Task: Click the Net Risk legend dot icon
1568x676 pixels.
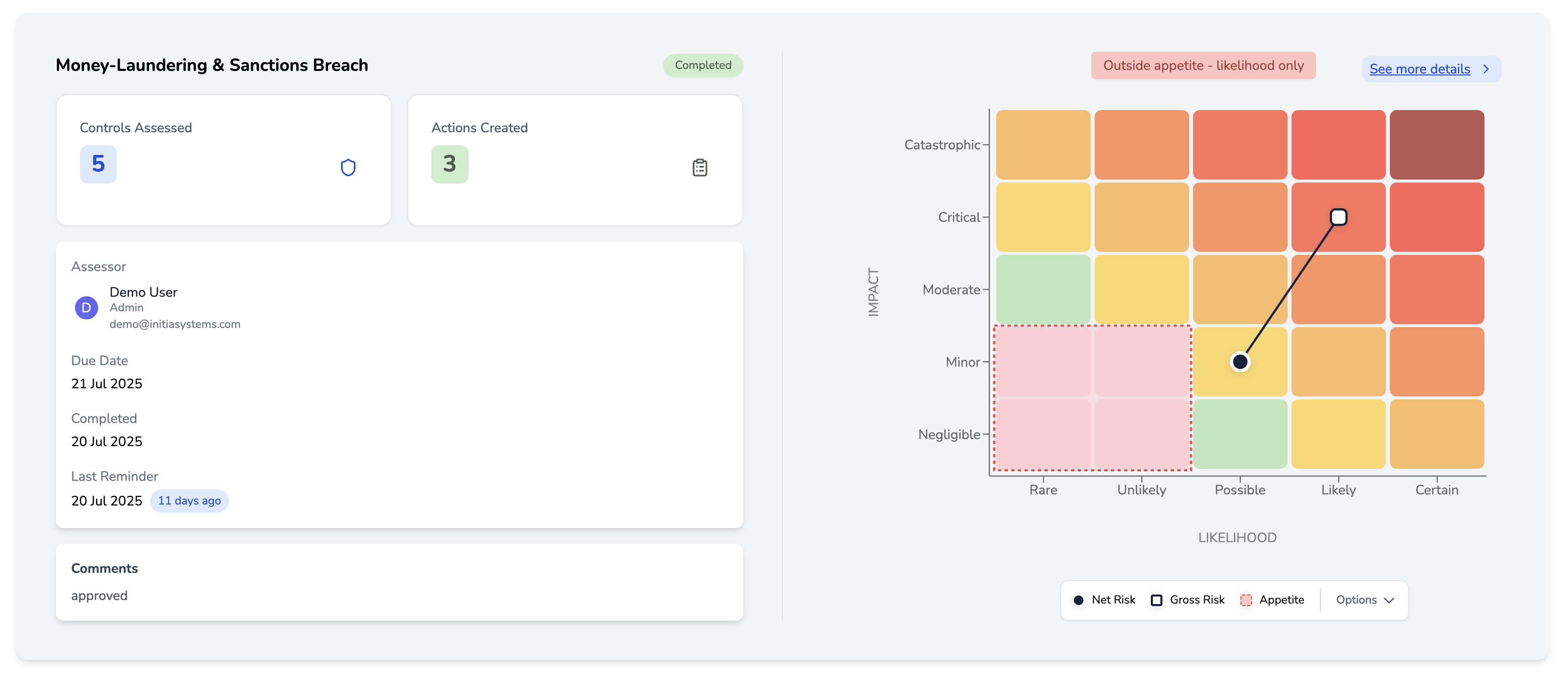Action: (1078, 600)
